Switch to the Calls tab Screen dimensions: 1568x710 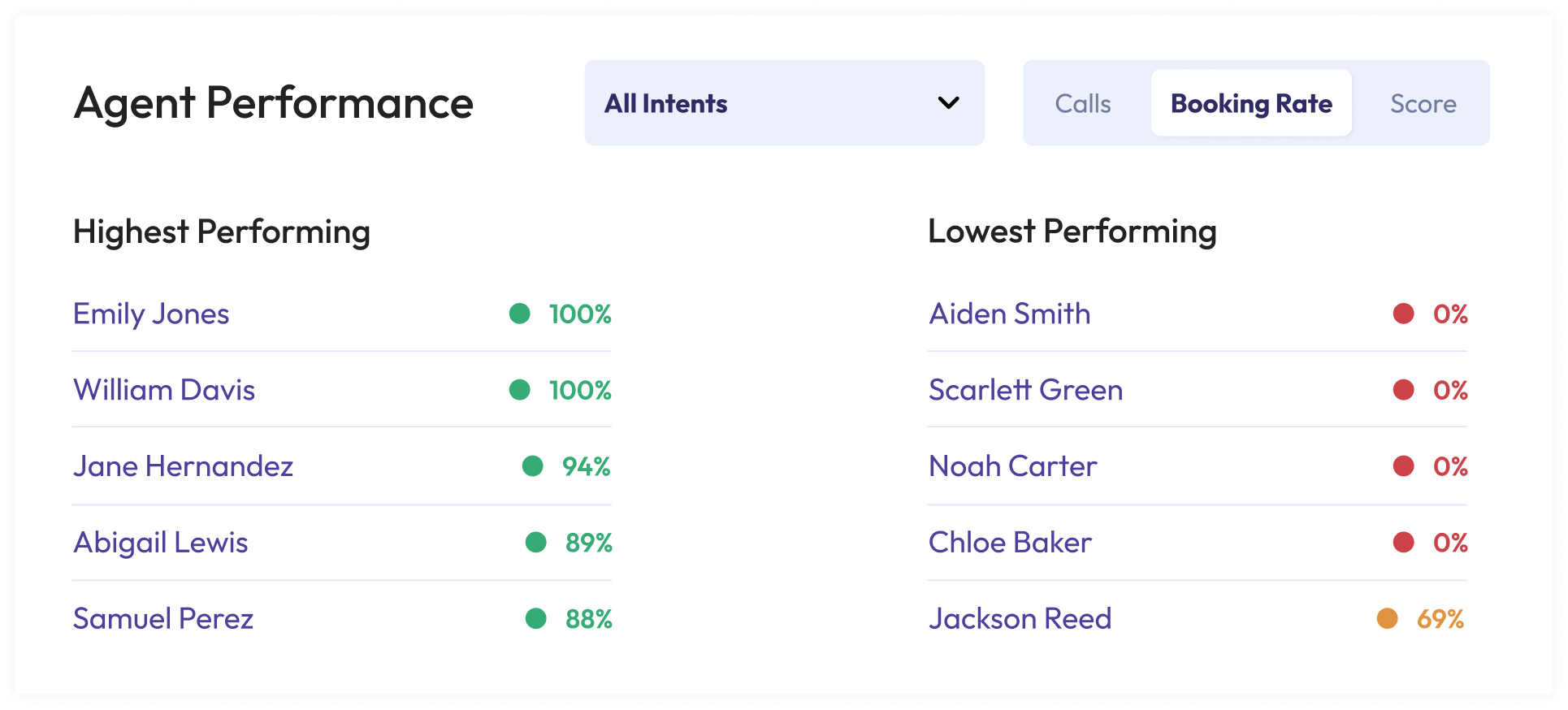pos(1082,104)
